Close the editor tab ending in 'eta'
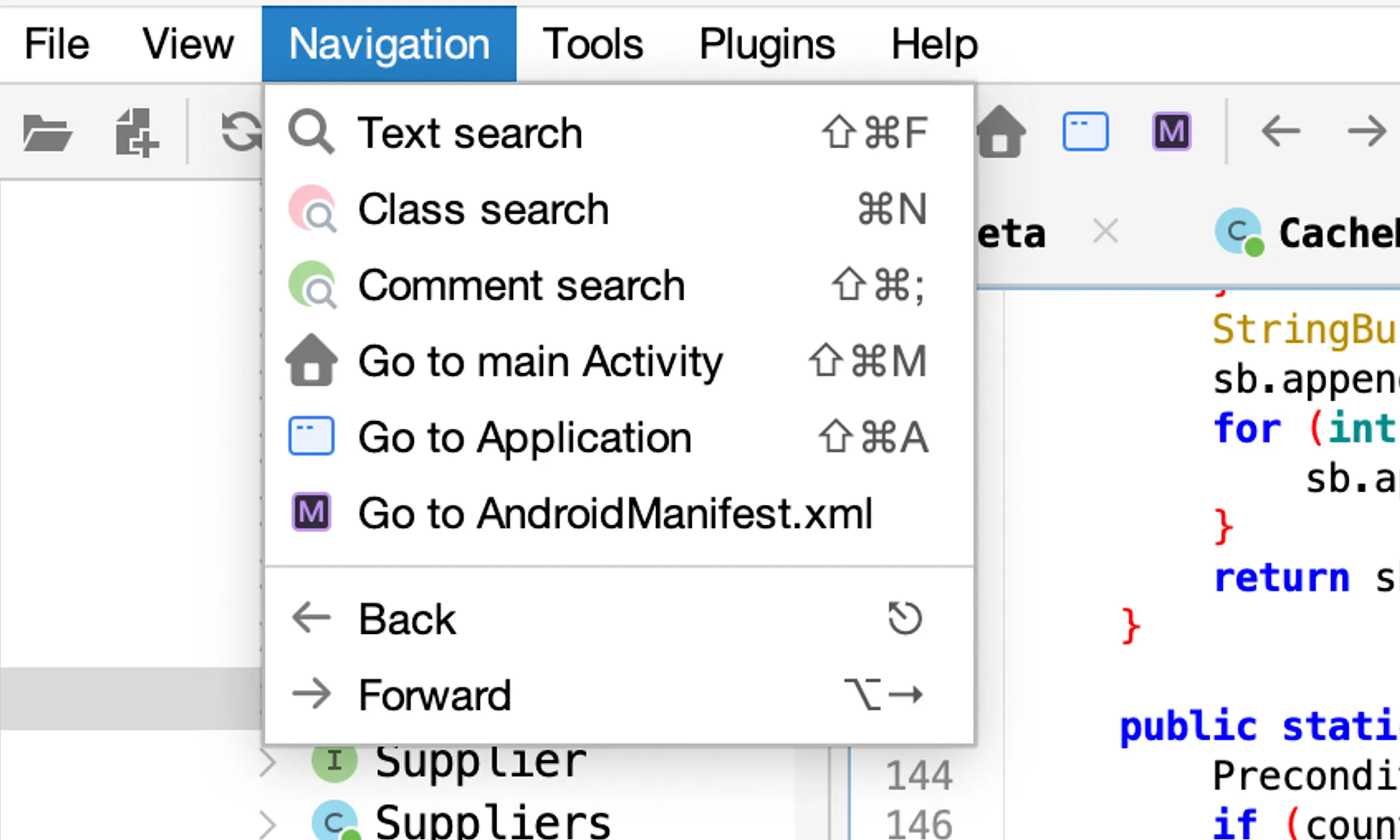Image resolution: width=1400 pixels, height=840 pixels. tap(1106, 232)
